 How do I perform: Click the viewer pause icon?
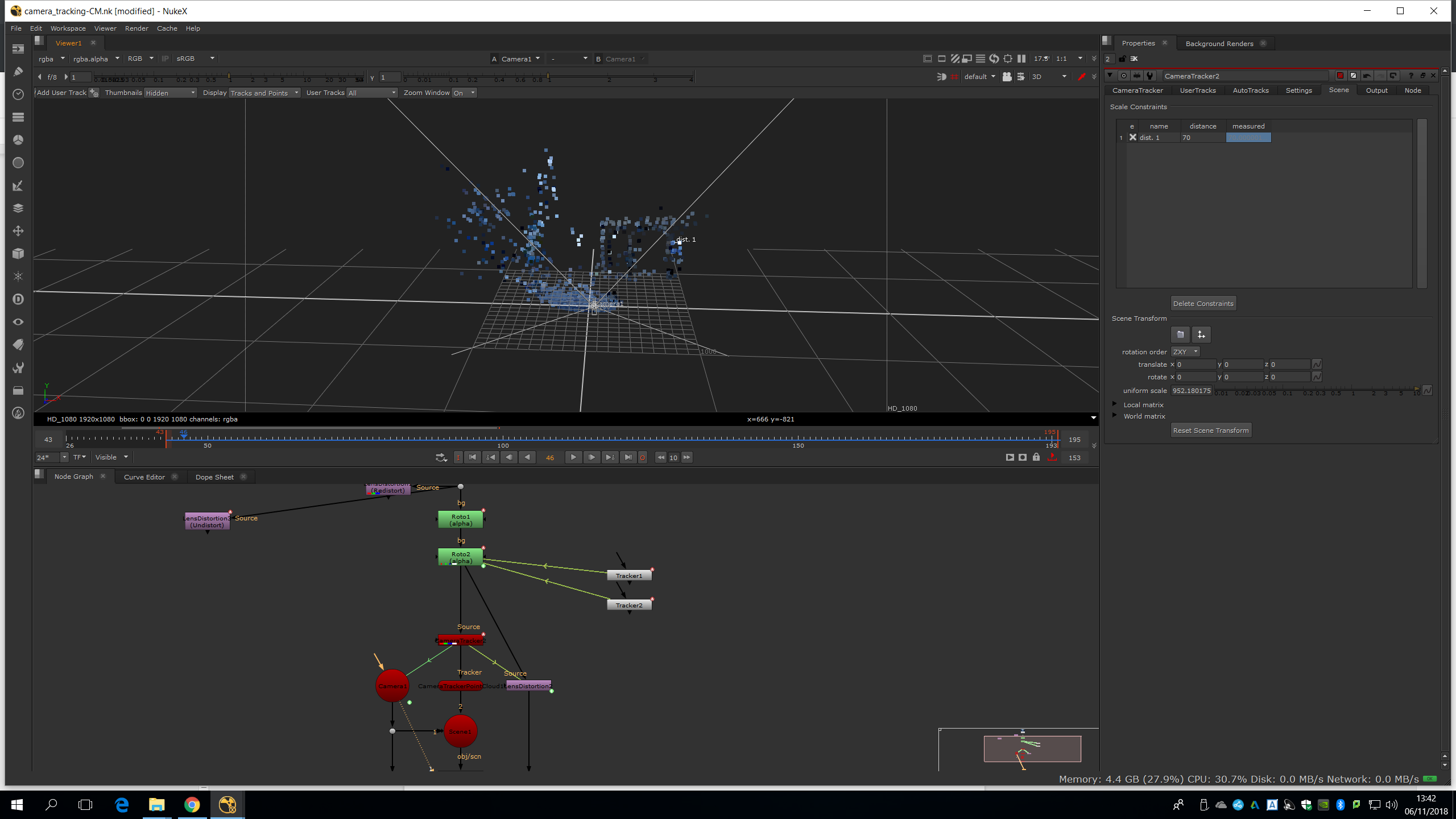click(1021, 59)
